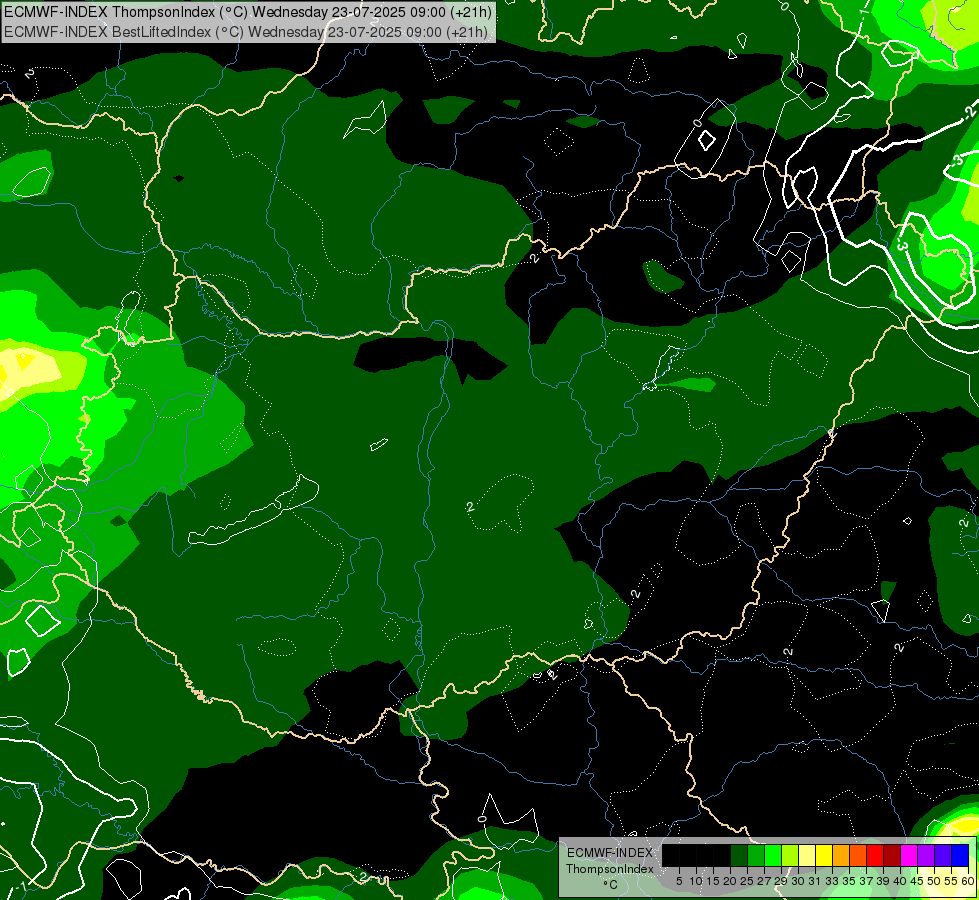Screen dimensions: 979x900
Task: Click the legend value 31
Action: pyautogui.click(x=815, y=881)
